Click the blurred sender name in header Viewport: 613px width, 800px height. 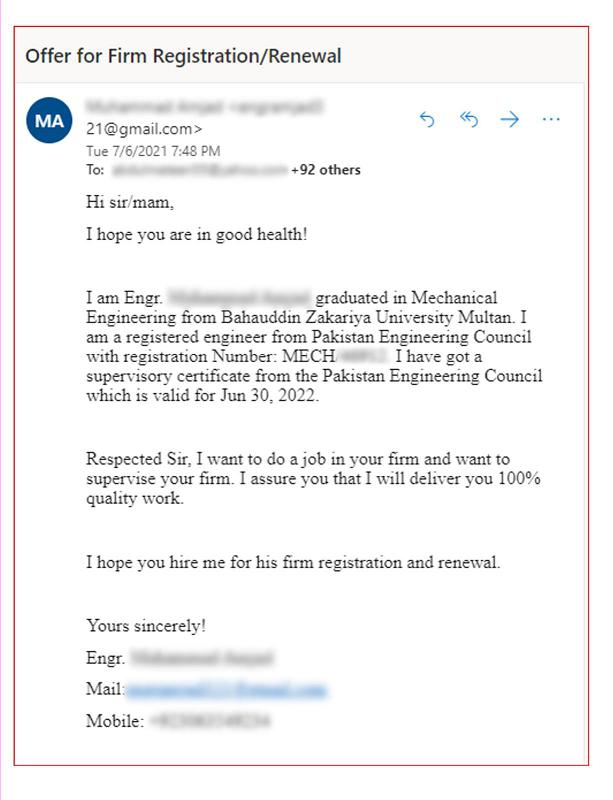coord(205,107)
